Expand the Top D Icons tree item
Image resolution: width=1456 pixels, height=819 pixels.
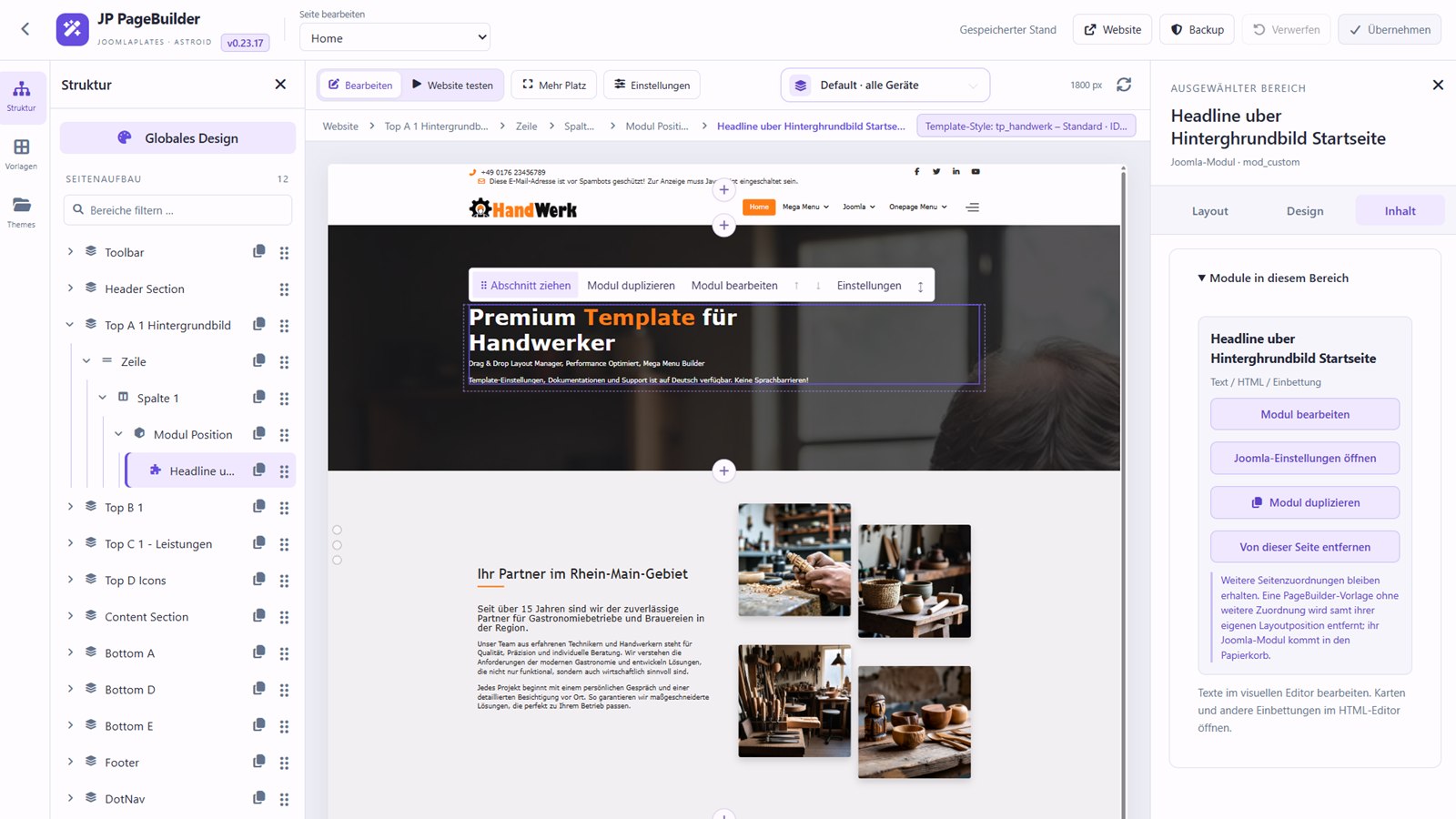click(70, 579)
